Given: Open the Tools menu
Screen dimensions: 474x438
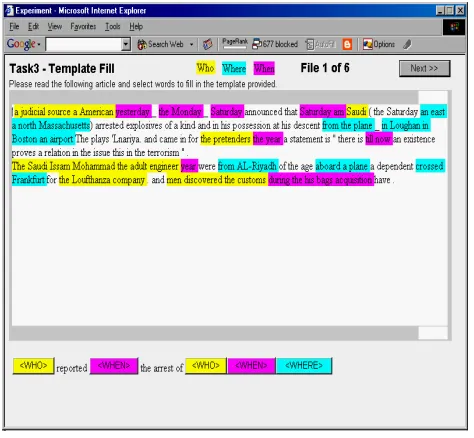Looking at the screenshot, I should (x=113, y=26).
